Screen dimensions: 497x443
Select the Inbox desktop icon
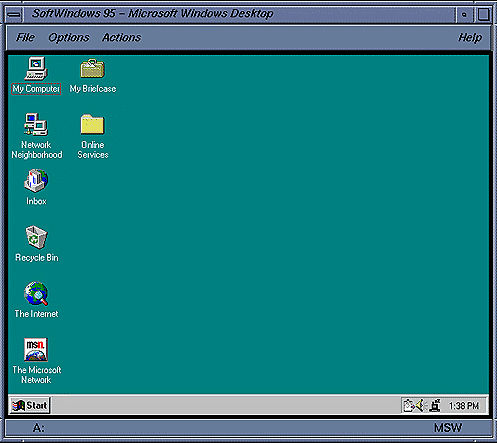point(36,181)
